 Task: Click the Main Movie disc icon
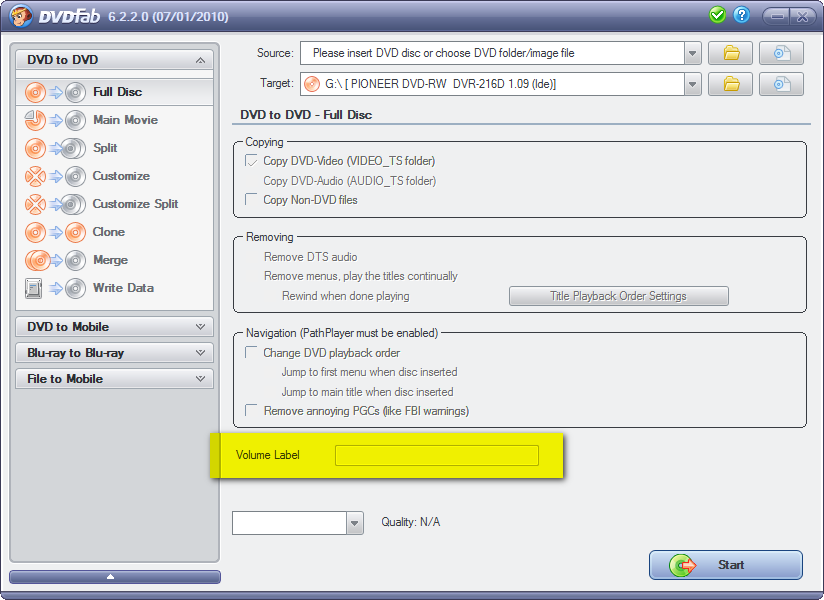click(55, 120)
